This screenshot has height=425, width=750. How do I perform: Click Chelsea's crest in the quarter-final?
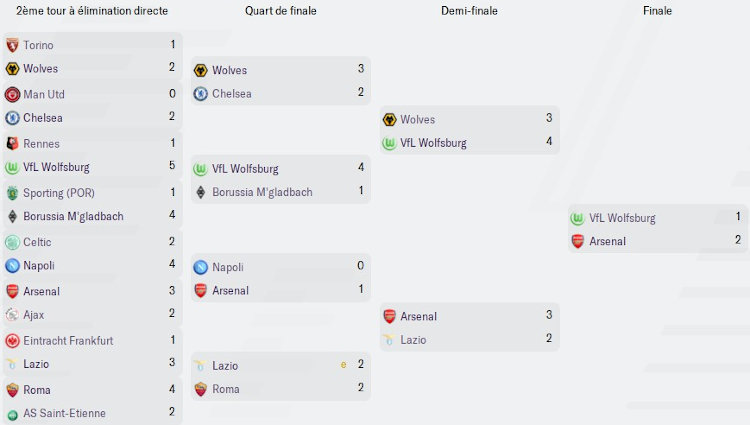tap(200, 94)
